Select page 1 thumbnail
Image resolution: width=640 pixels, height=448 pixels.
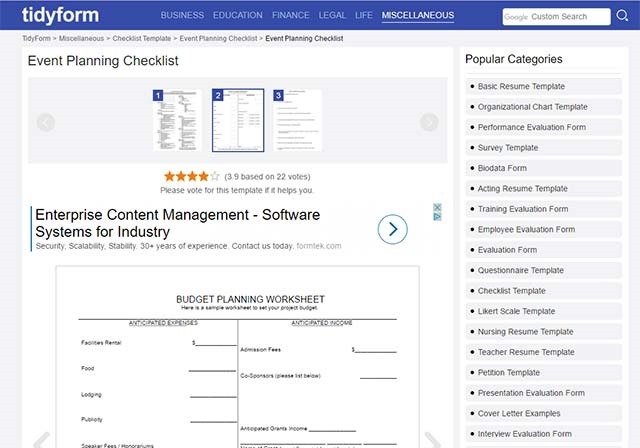177,120
